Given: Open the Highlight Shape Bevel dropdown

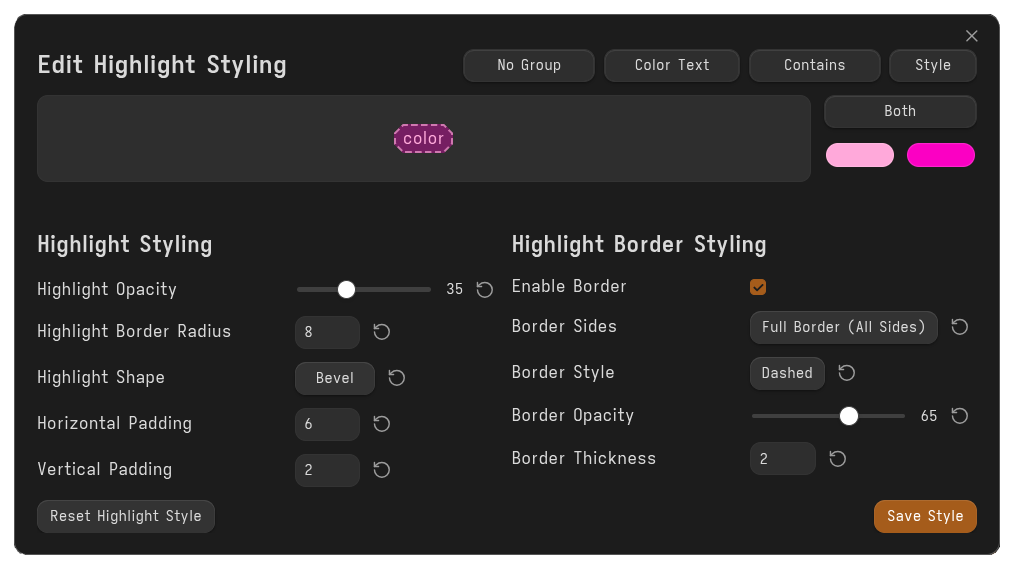Looking at the screenshot, I should point(335,378).
